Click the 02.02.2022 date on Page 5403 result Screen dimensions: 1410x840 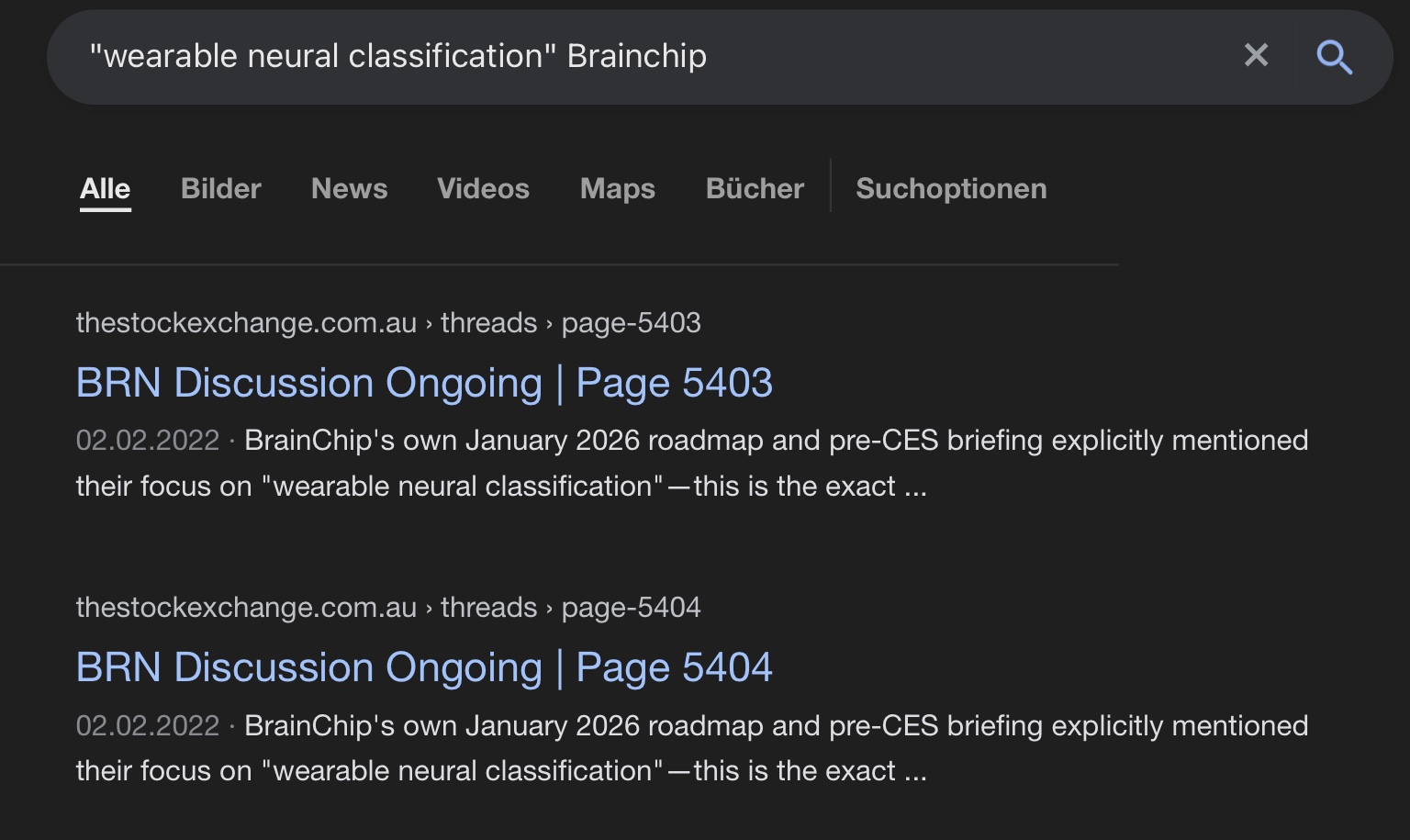(147, 441)
